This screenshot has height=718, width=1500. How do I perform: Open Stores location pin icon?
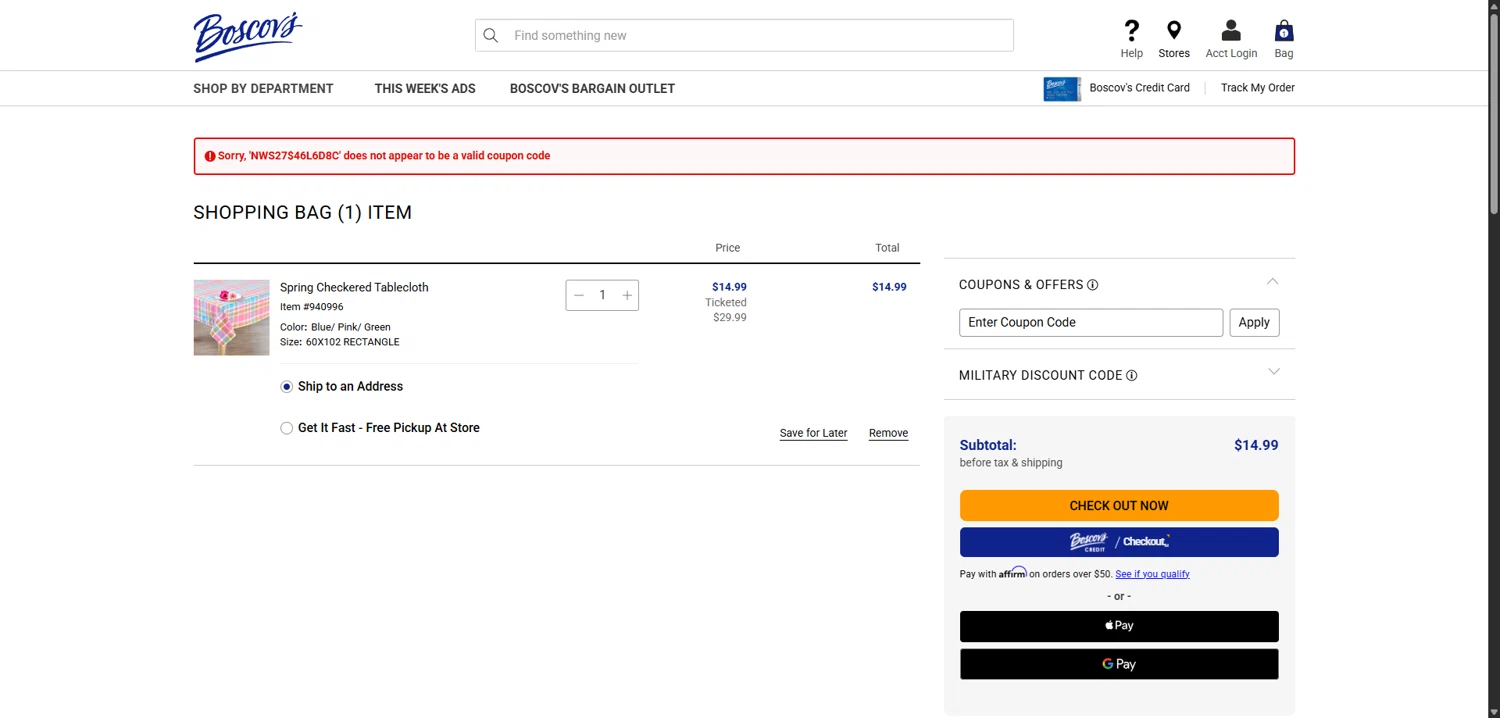point(1174,31)
